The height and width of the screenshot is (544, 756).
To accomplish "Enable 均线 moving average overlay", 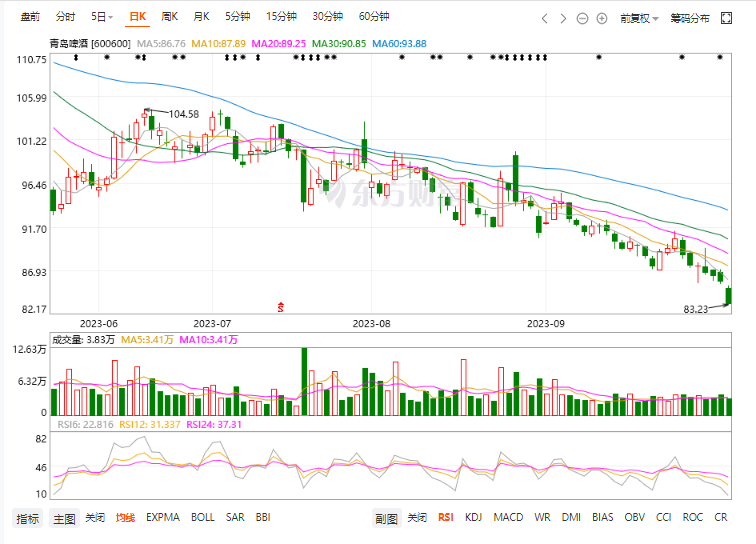I will coord(125,517).
